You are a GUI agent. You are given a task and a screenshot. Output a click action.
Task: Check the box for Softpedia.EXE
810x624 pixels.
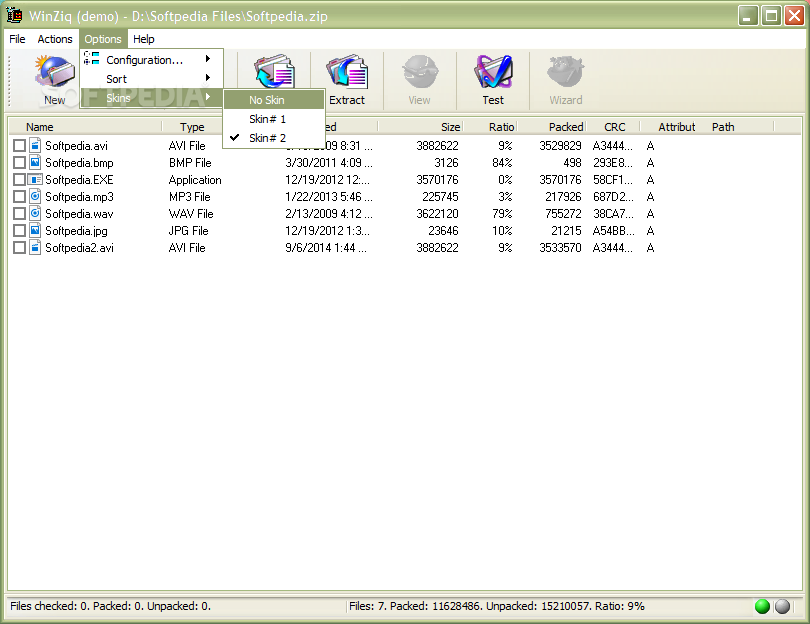pyautogui.click(x=19, y=180)
